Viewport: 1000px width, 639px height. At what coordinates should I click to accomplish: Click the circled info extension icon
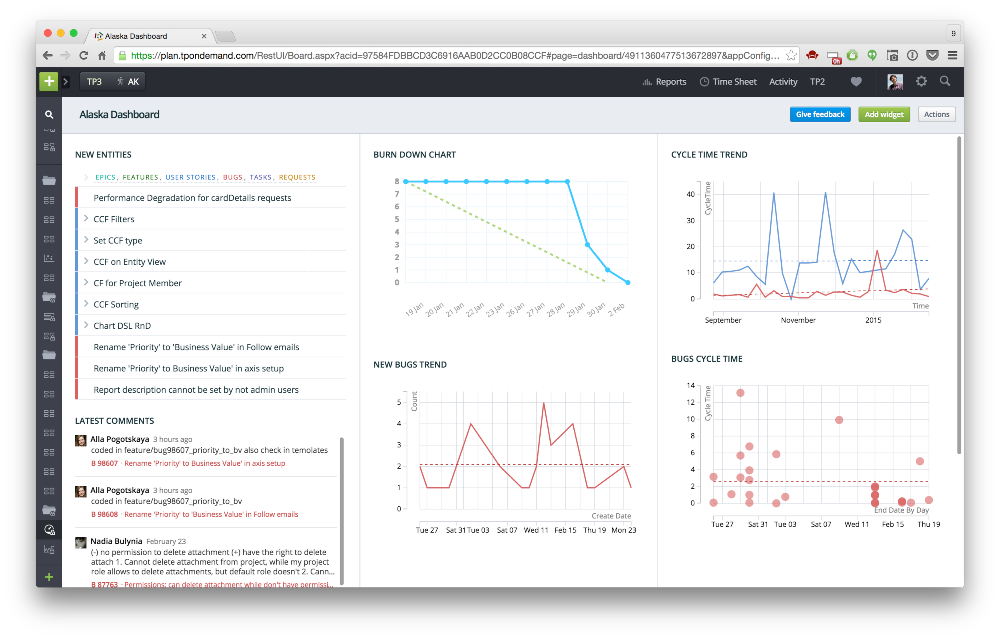(913, 55)
